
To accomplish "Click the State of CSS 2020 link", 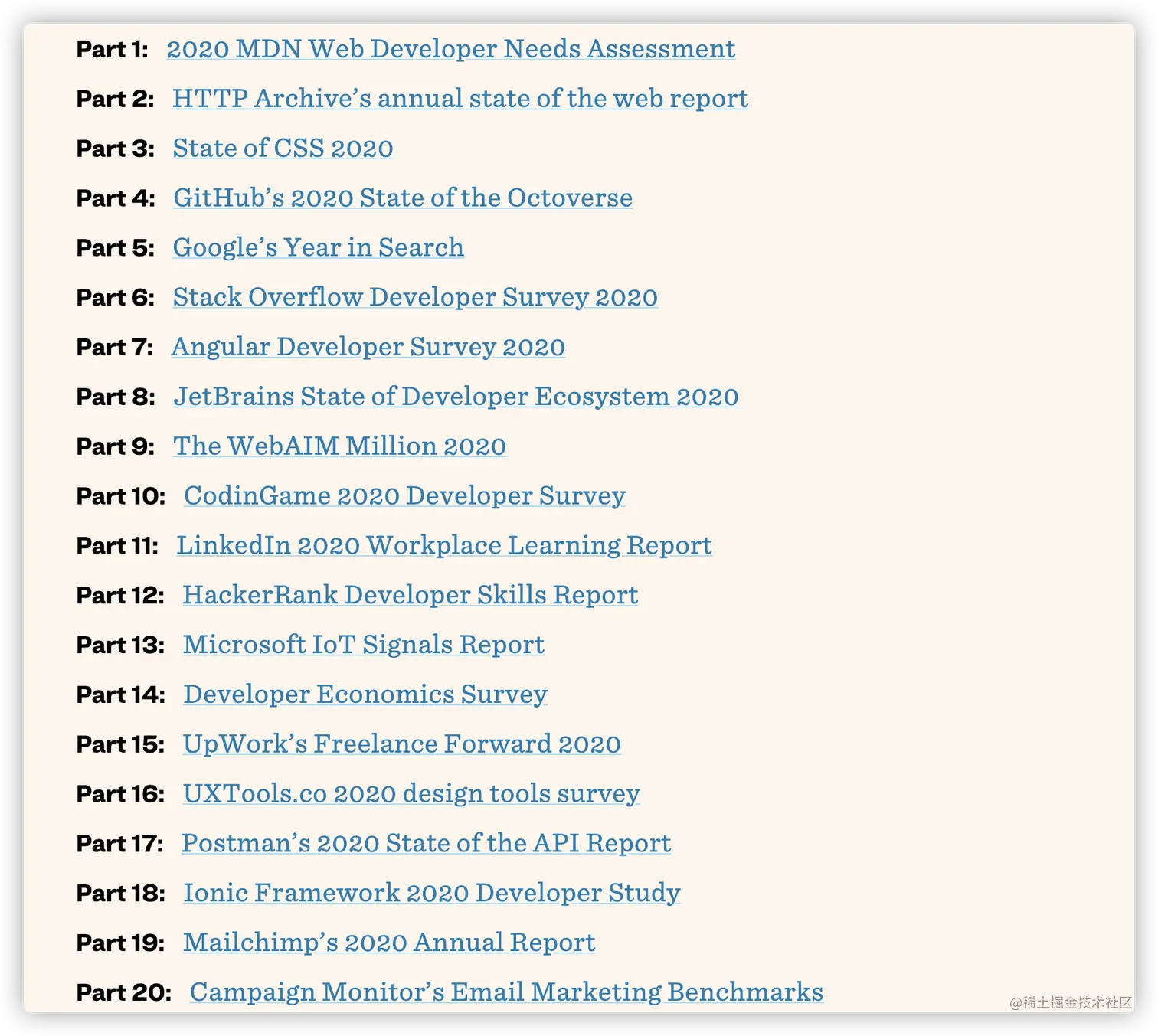I will 283,149.
